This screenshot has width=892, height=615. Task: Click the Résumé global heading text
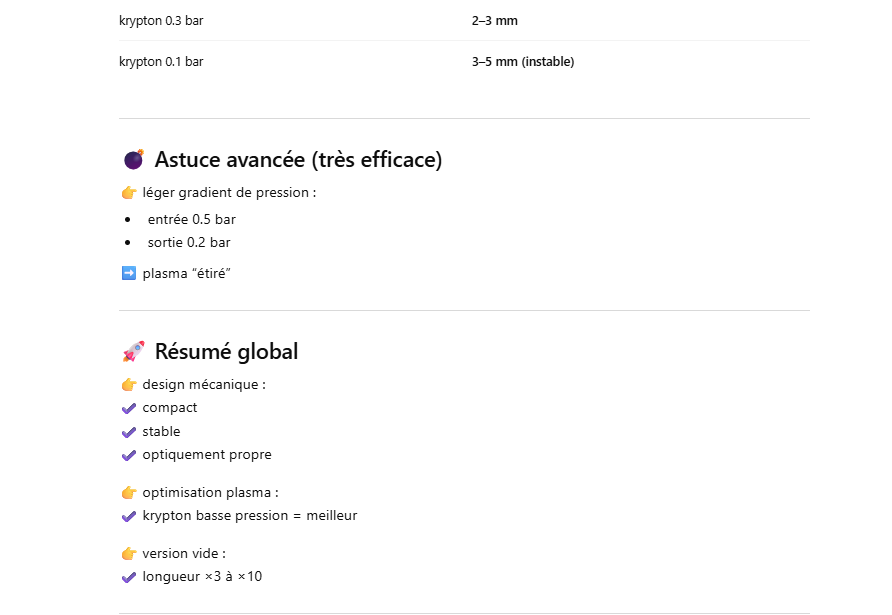[x=226, y=352]
